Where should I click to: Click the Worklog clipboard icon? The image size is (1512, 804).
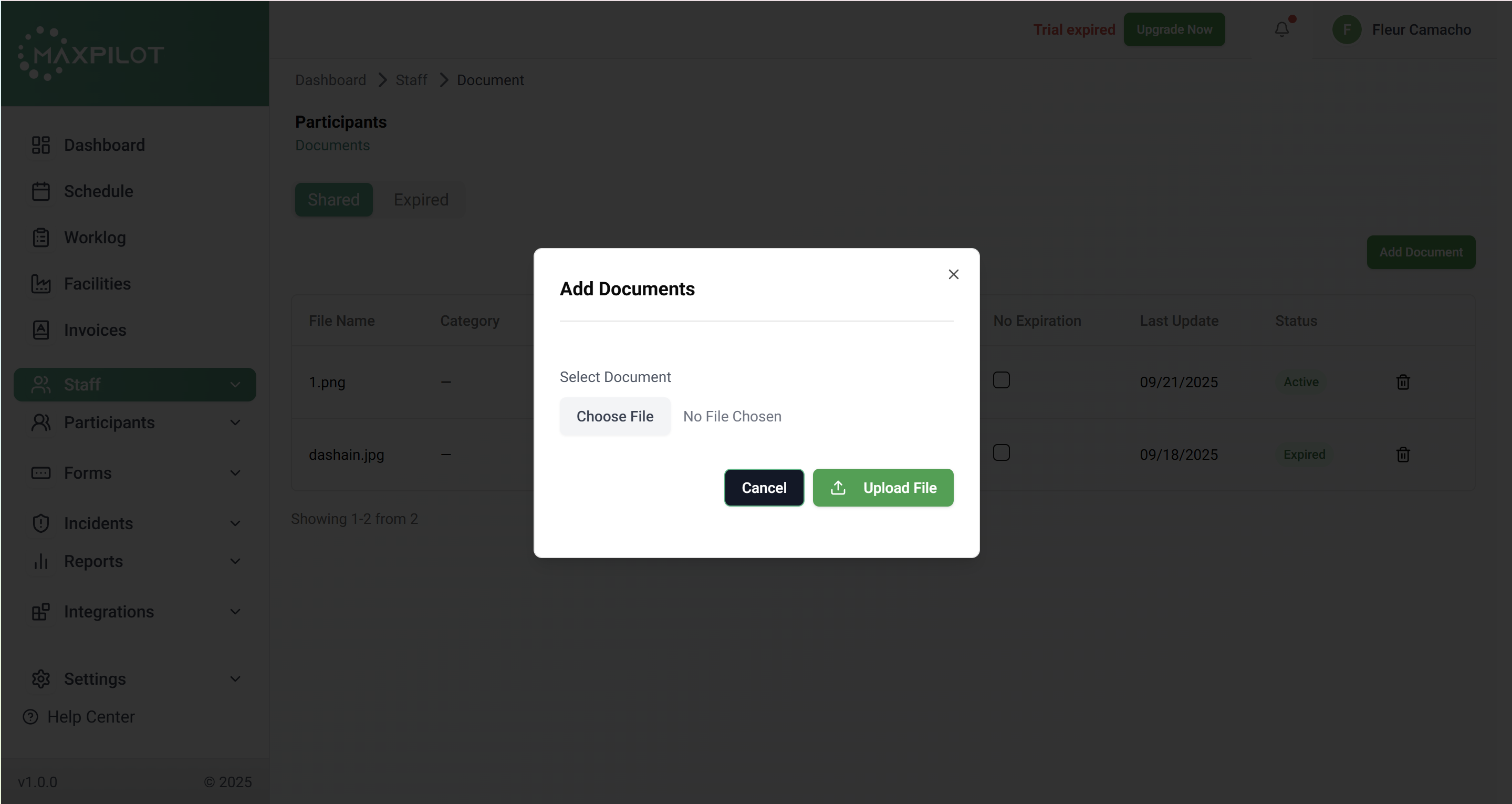pyautogui.click(x=40, y=238)
